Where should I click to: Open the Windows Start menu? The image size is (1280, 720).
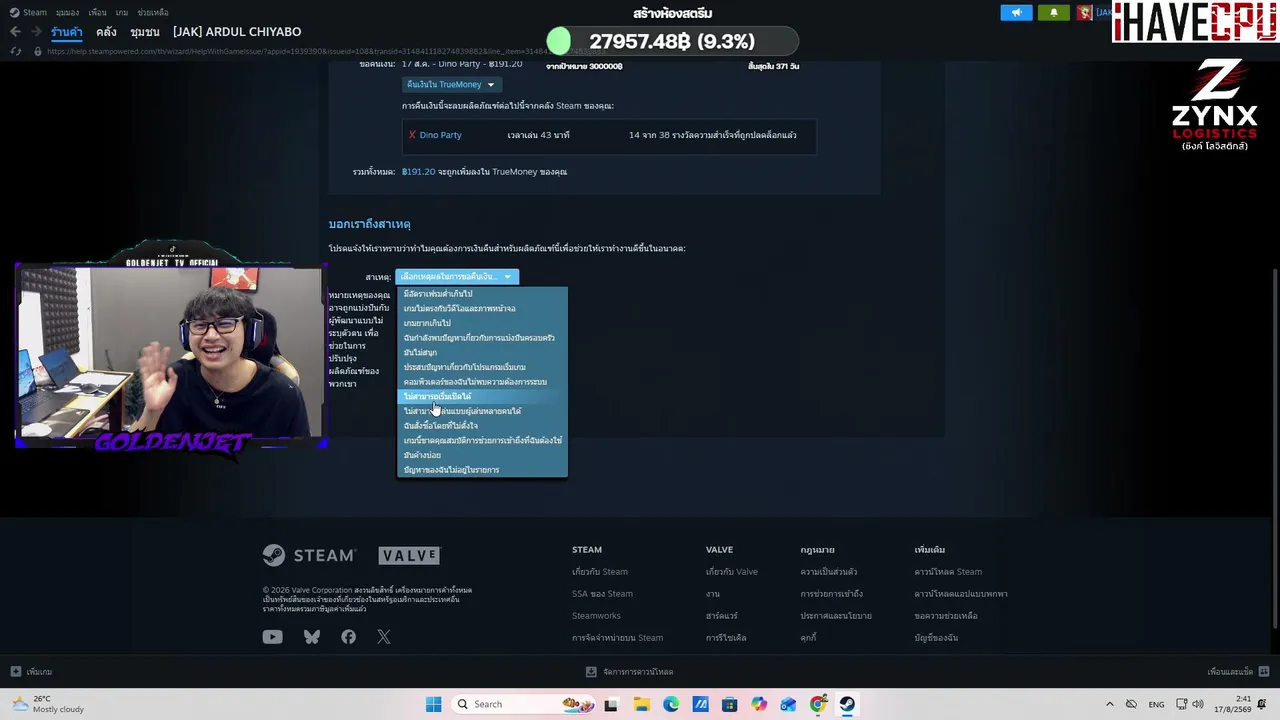click(433, 704)
